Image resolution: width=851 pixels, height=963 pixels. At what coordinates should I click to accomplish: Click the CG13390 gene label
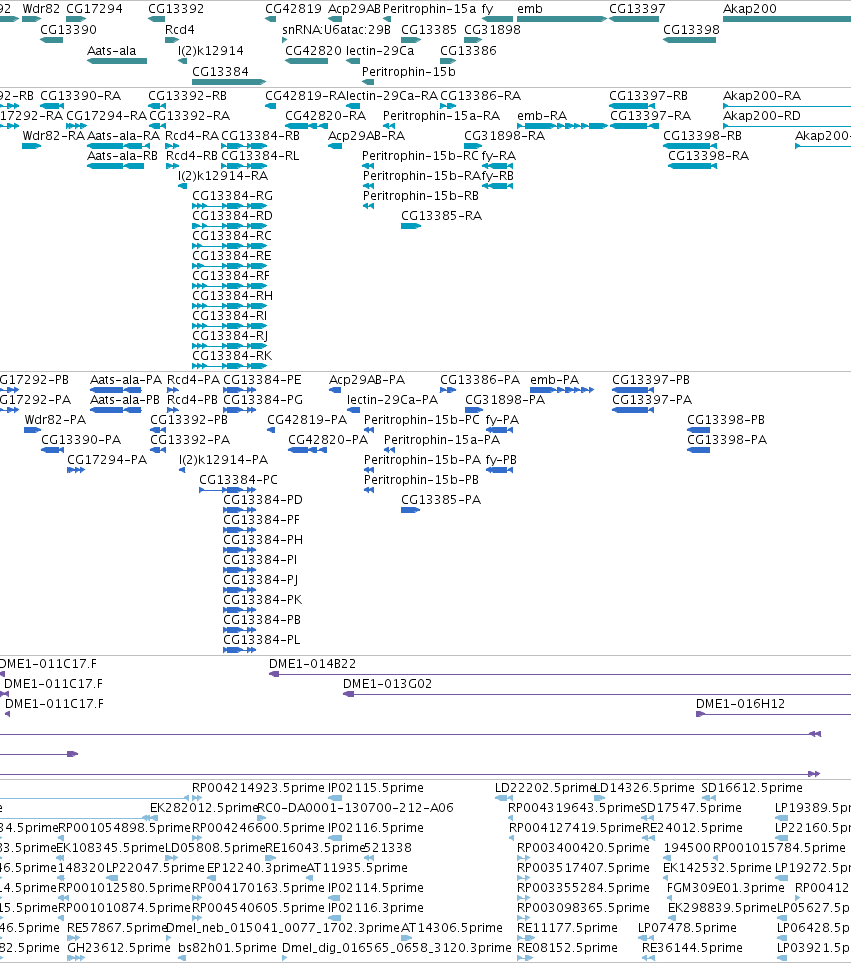click(68, 29)
